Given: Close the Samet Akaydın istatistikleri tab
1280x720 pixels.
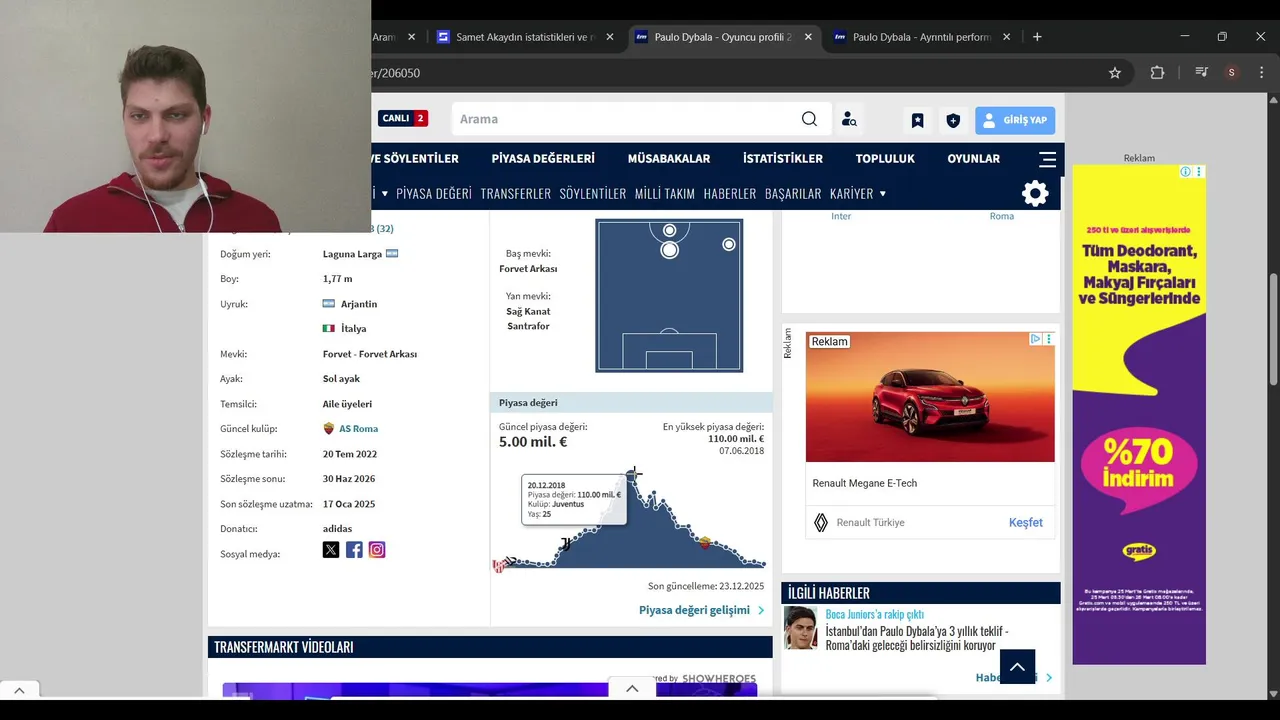Looking at the screenshot, I should 610,37.
